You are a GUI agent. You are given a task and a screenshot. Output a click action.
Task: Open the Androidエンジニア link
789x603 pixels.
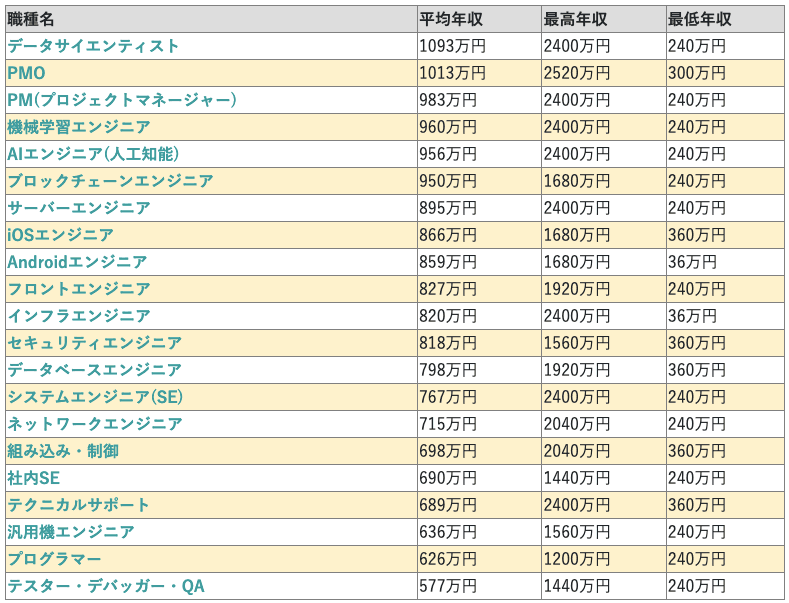[x=77, y=262]
